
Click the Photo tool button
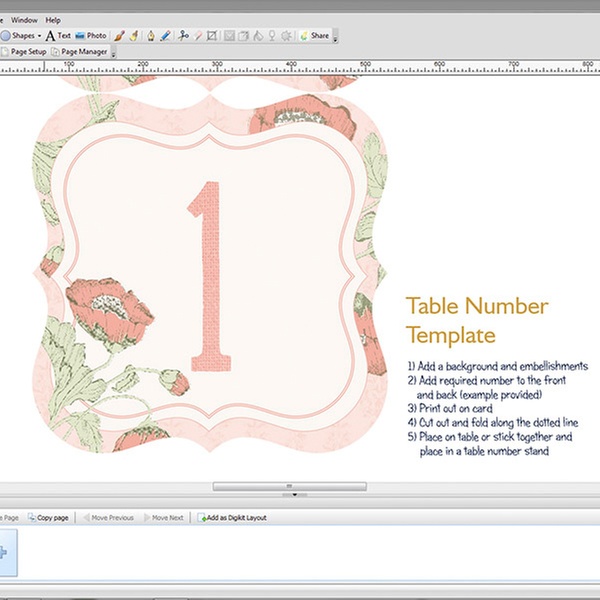[91, 35]
